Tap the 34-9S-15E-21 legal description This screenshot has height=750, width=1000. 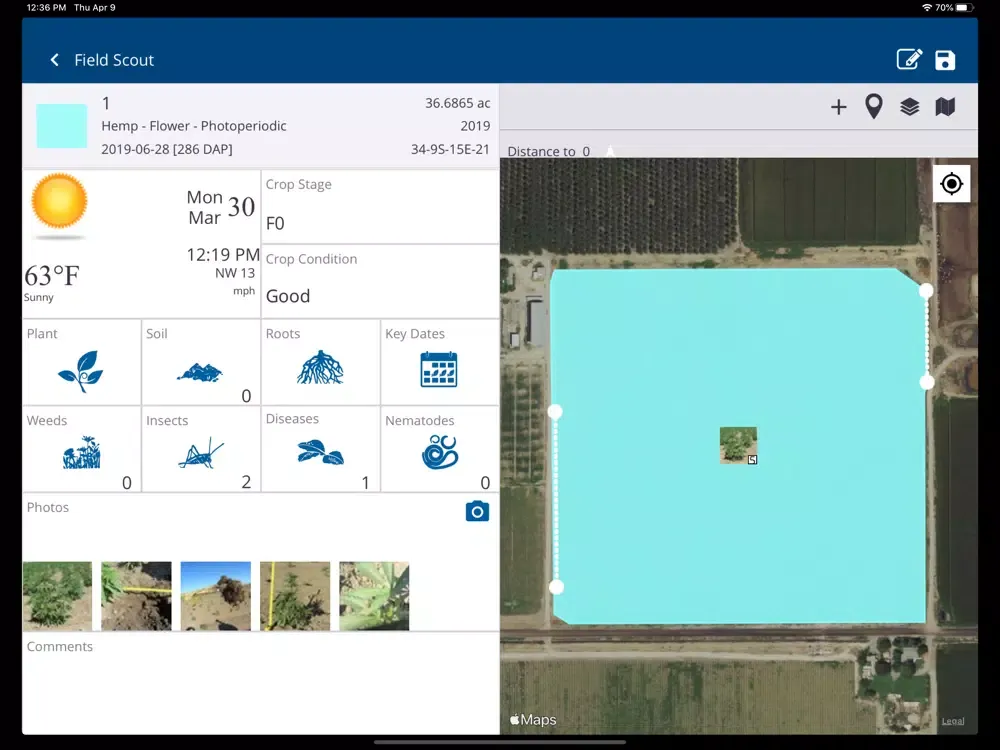pos(450,149)
